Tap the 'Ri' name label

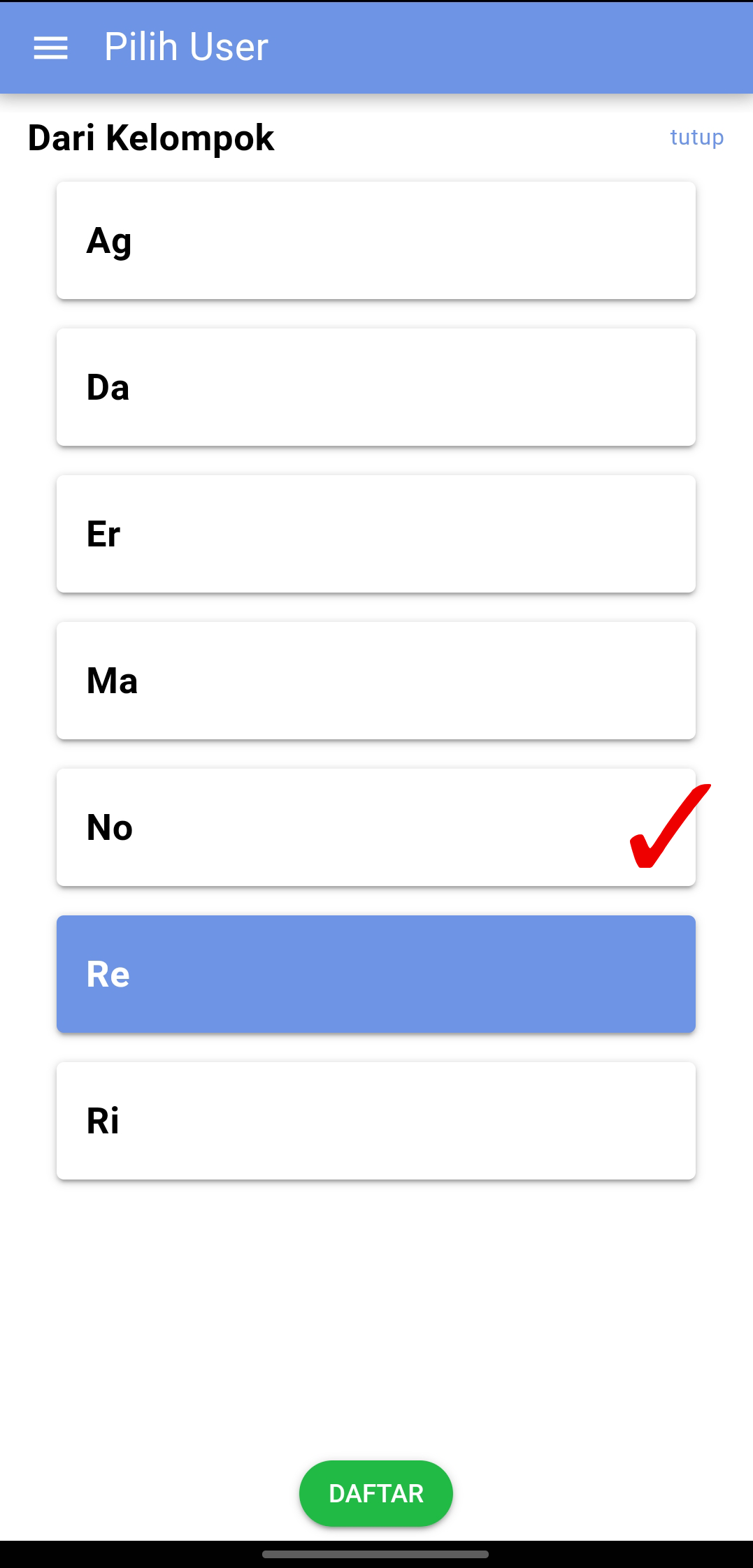(x=103, y=1121)
